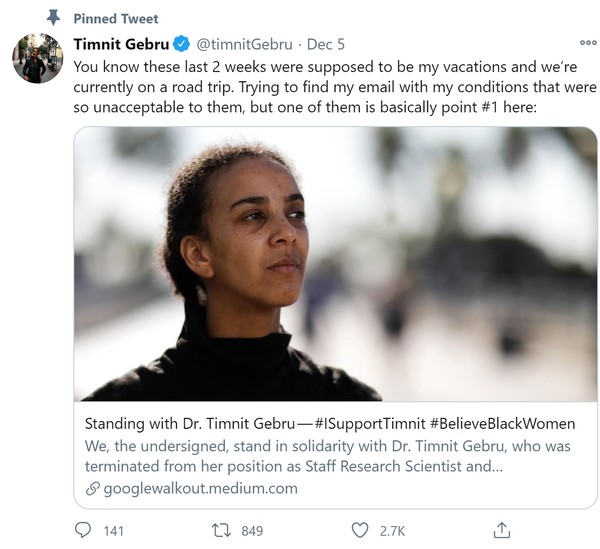Viewport: 600px width, 549px height.
Task: Open the three-dot more options menu
Action: click(x=588, y=43)
